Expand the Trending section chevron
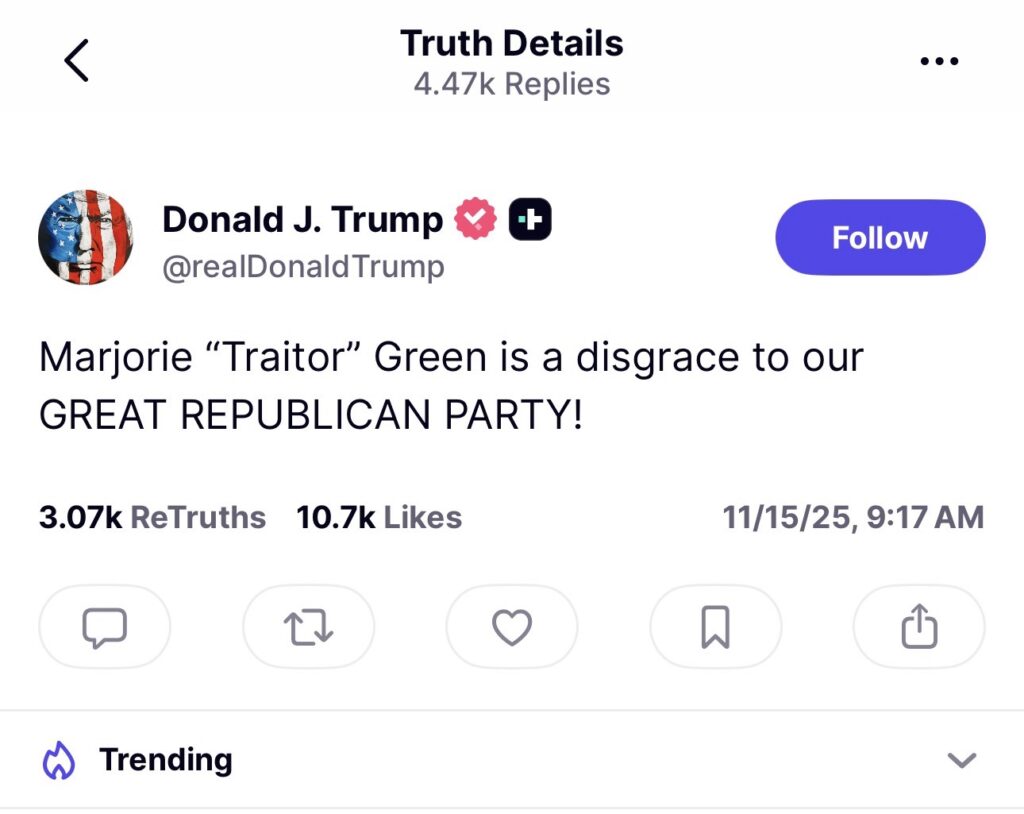This screenshot has height=814, width=1024. point(961,761)
